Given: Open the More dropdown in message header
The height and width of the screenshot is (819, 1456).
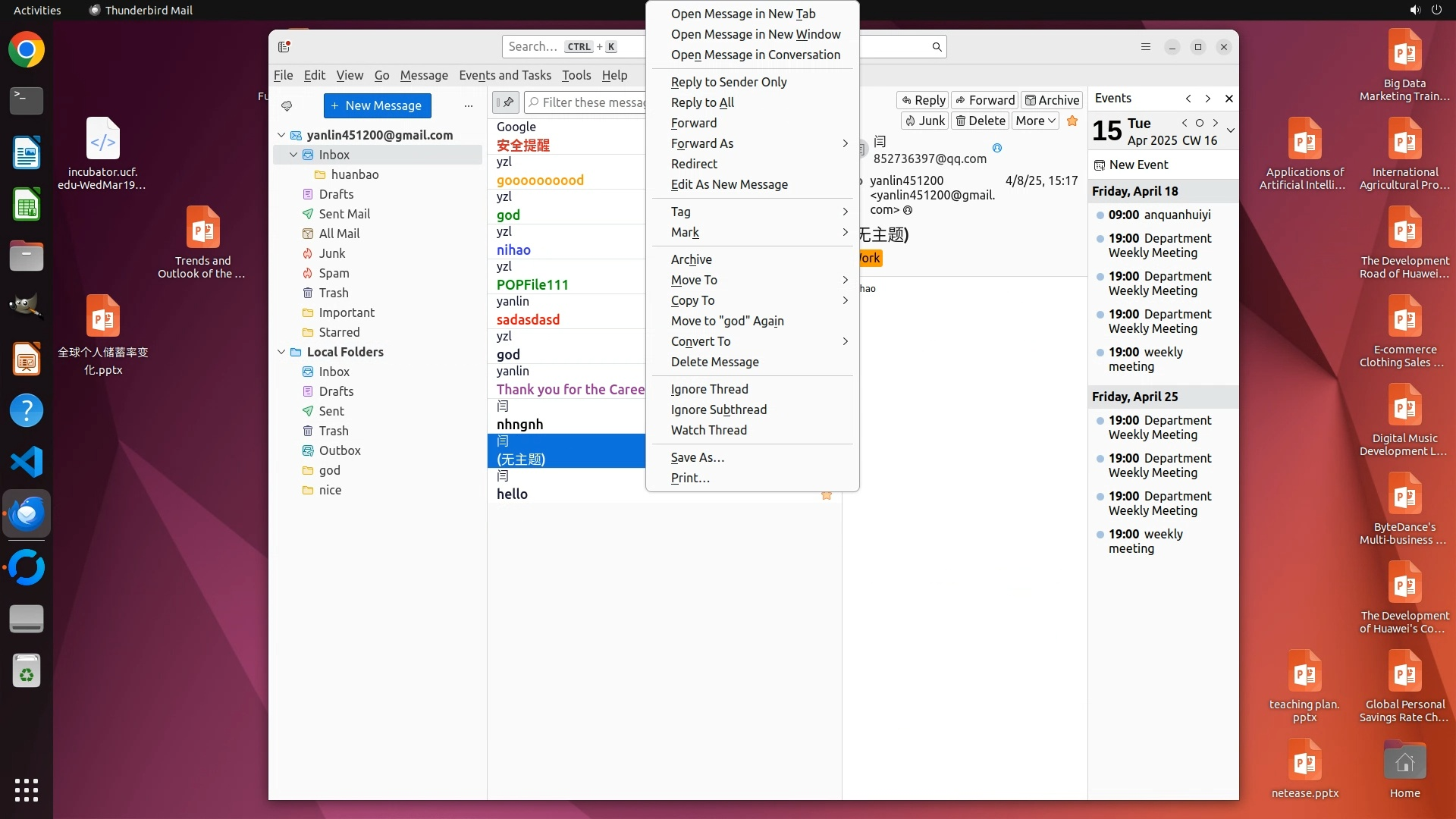Looking at the screenshot, I should tap(1035, 121).
